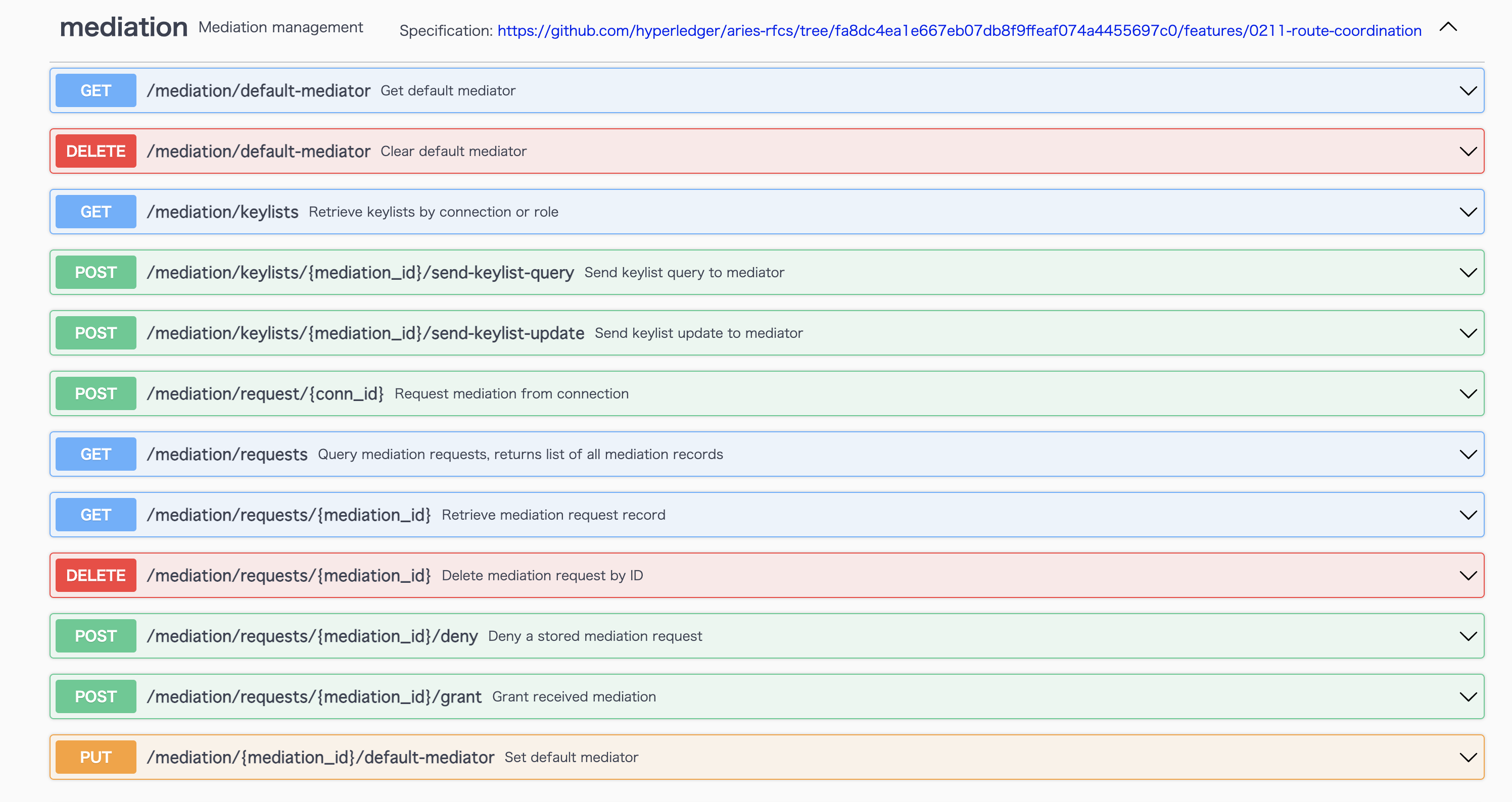The height and width of the screenshot is (802, 1512).
Task: Click the 'Get default mediator' description
Action: 448,91
